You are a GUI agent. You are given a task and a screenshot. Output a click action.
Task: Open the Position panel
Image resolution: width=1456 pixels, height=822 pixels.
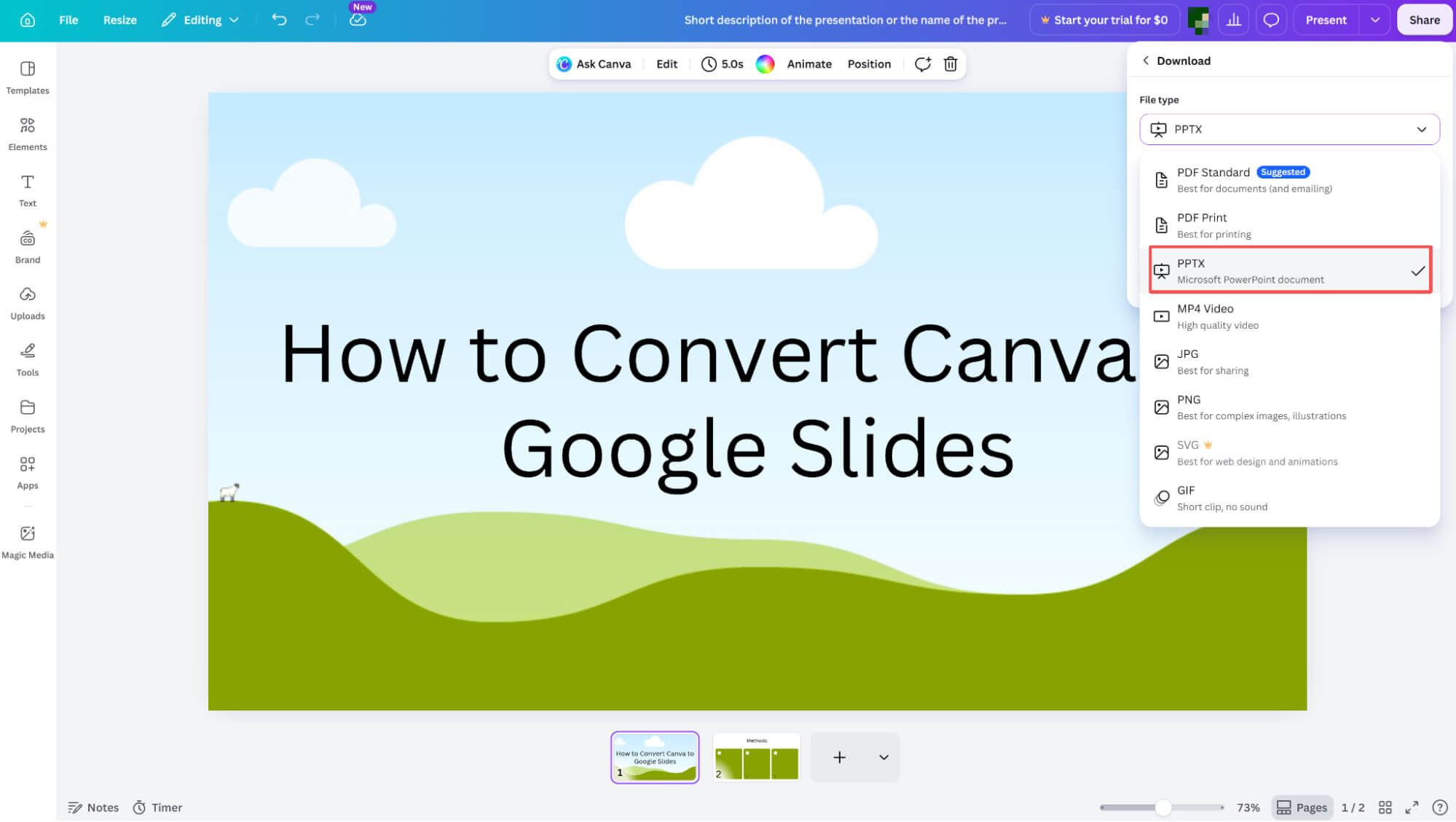click(x=869, y=64)
